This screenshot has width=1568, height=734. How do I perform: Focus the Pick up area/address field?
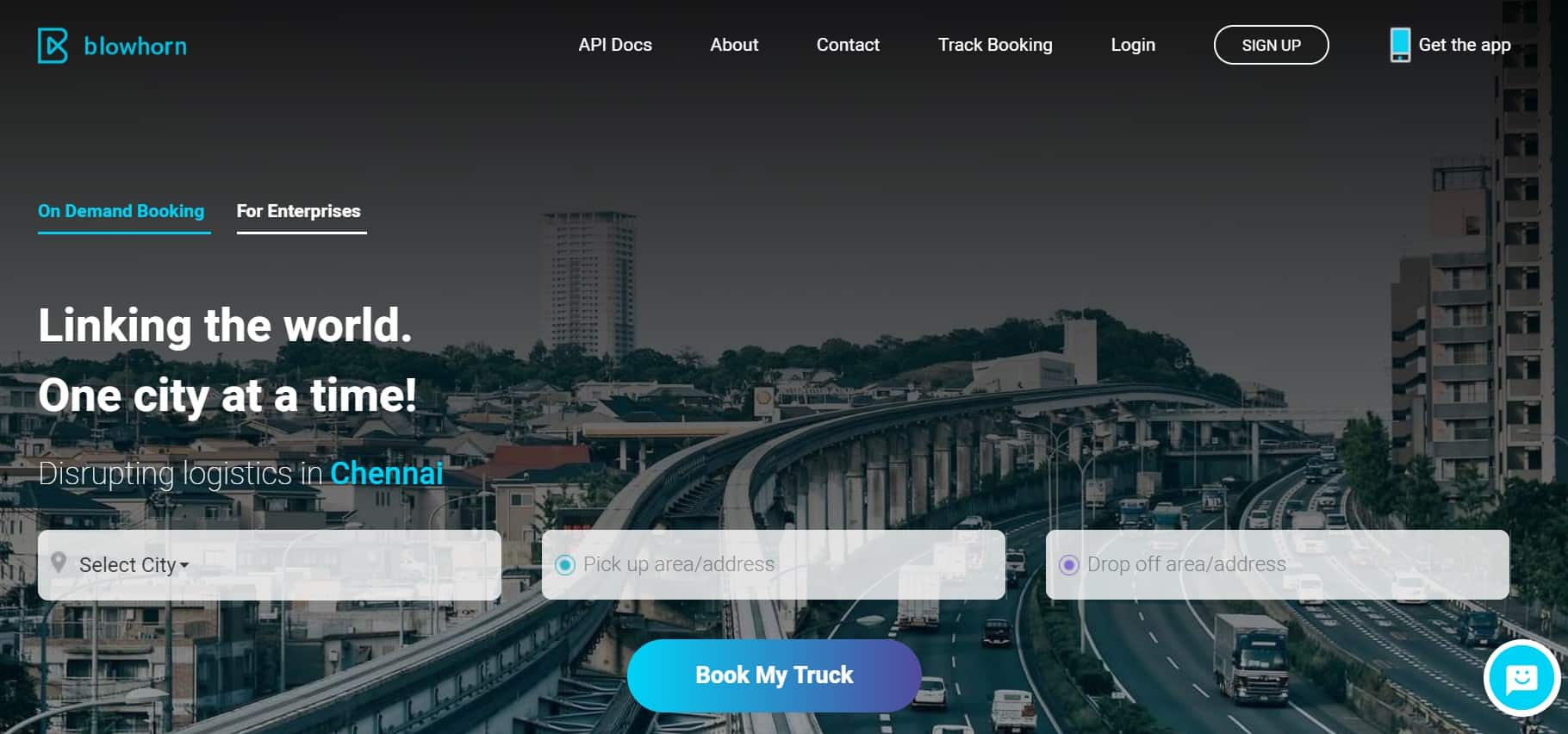(x=774, y=565)
